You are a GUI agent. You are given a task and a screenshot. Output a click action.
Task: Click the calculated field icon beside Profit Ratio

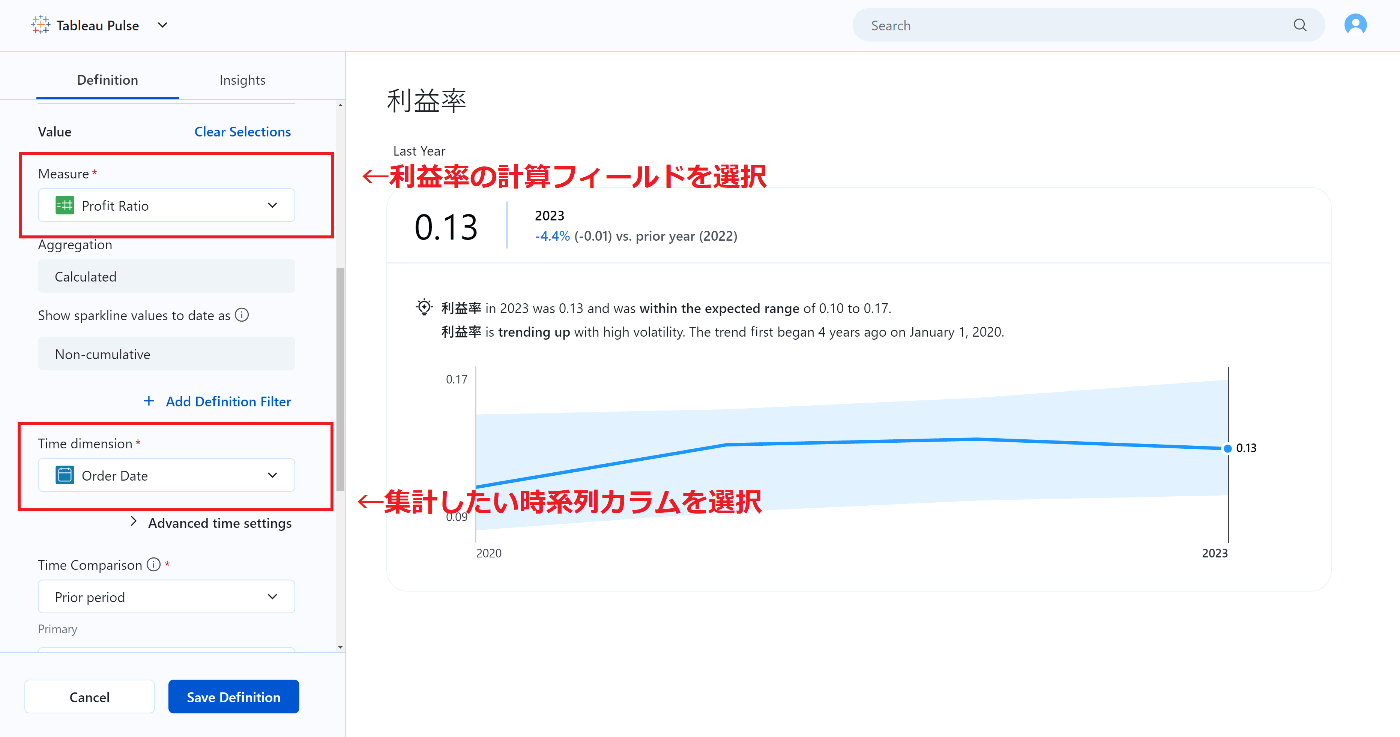pyautogui.click(x=64, y=205)
